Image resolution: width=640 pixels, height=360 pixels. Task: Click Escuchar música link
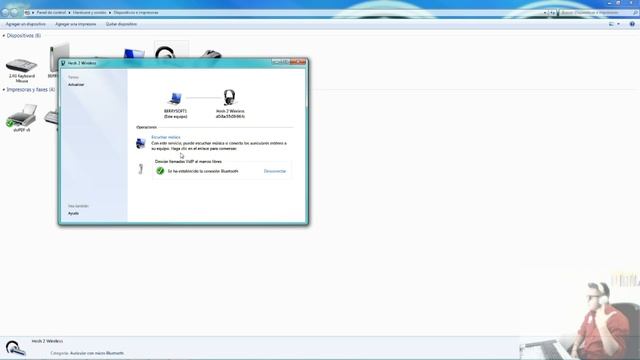click(x=166, y=137)
